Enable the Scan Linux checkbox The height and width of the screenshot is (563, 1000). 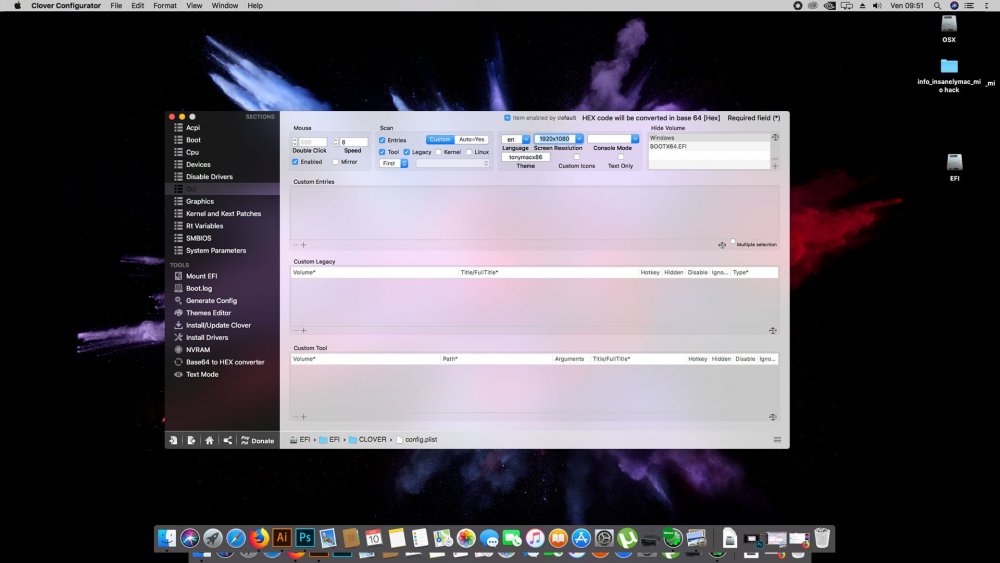[x=469, y=152]
